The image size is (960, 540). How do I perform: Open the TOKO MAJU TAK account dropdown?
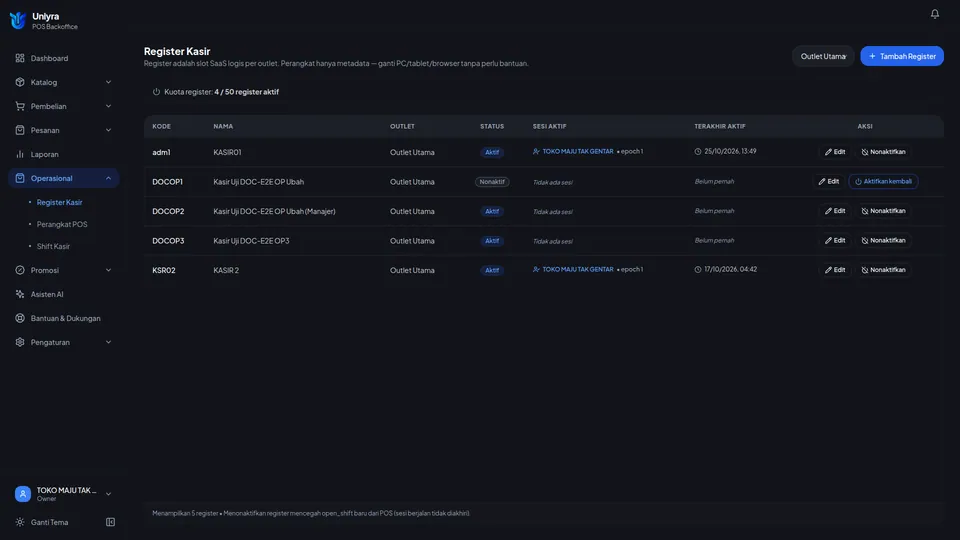pos(64,493)
